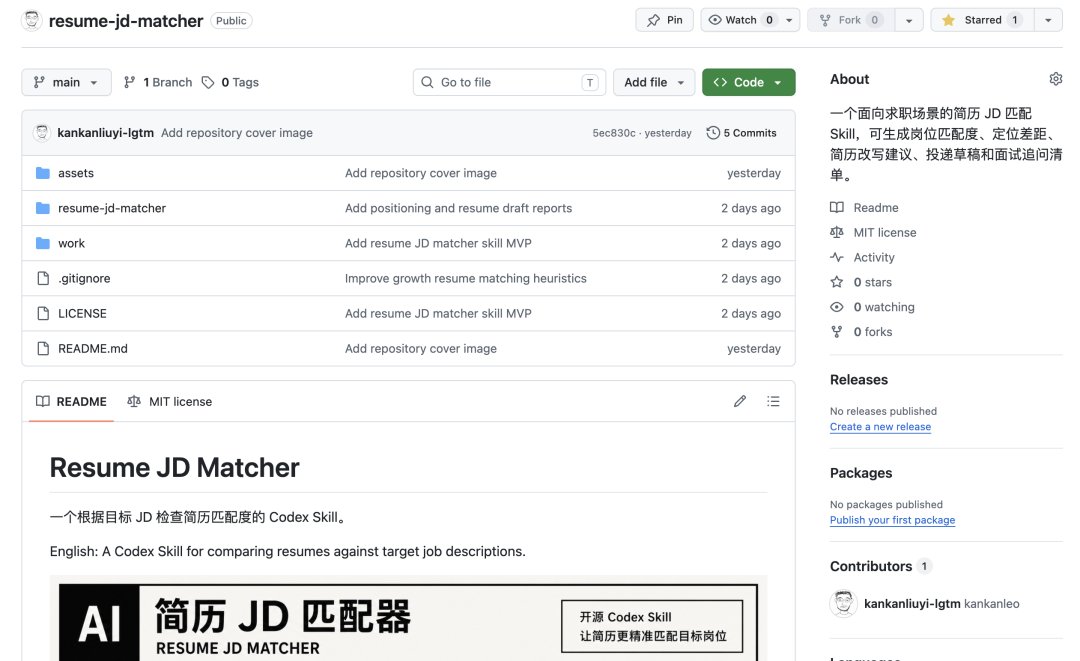Viewport: 1080px width, 661px height.
Task: Click the assets folder icon
Action: coord(43,173)
